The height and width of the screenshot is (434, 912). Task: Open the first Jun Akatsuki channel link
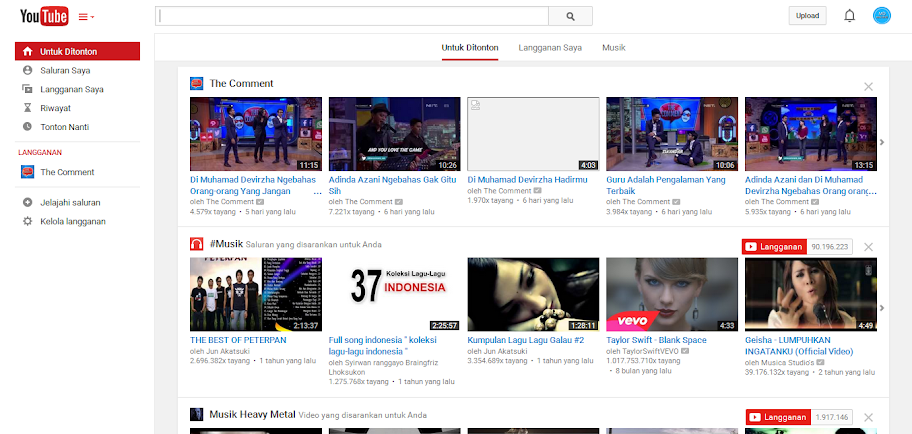coord(226,351)
